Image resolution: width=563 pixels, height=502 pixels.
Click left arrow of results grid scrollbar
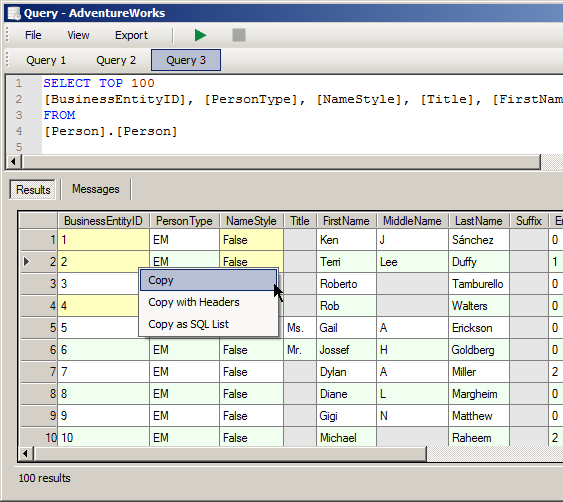25,454
